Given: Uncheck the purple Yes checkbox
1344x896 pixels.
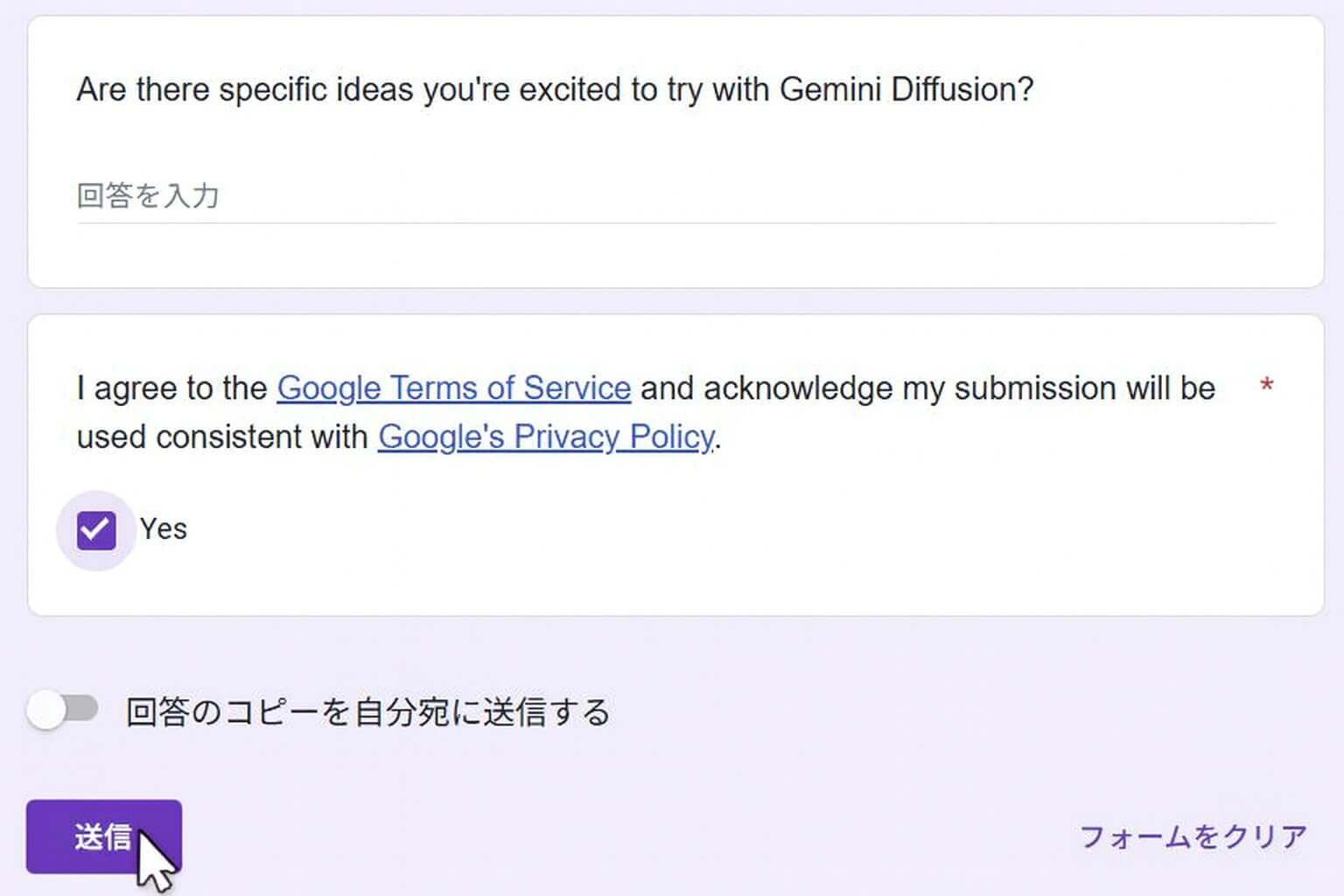Looking at the screenshot, I should point(96,530).
